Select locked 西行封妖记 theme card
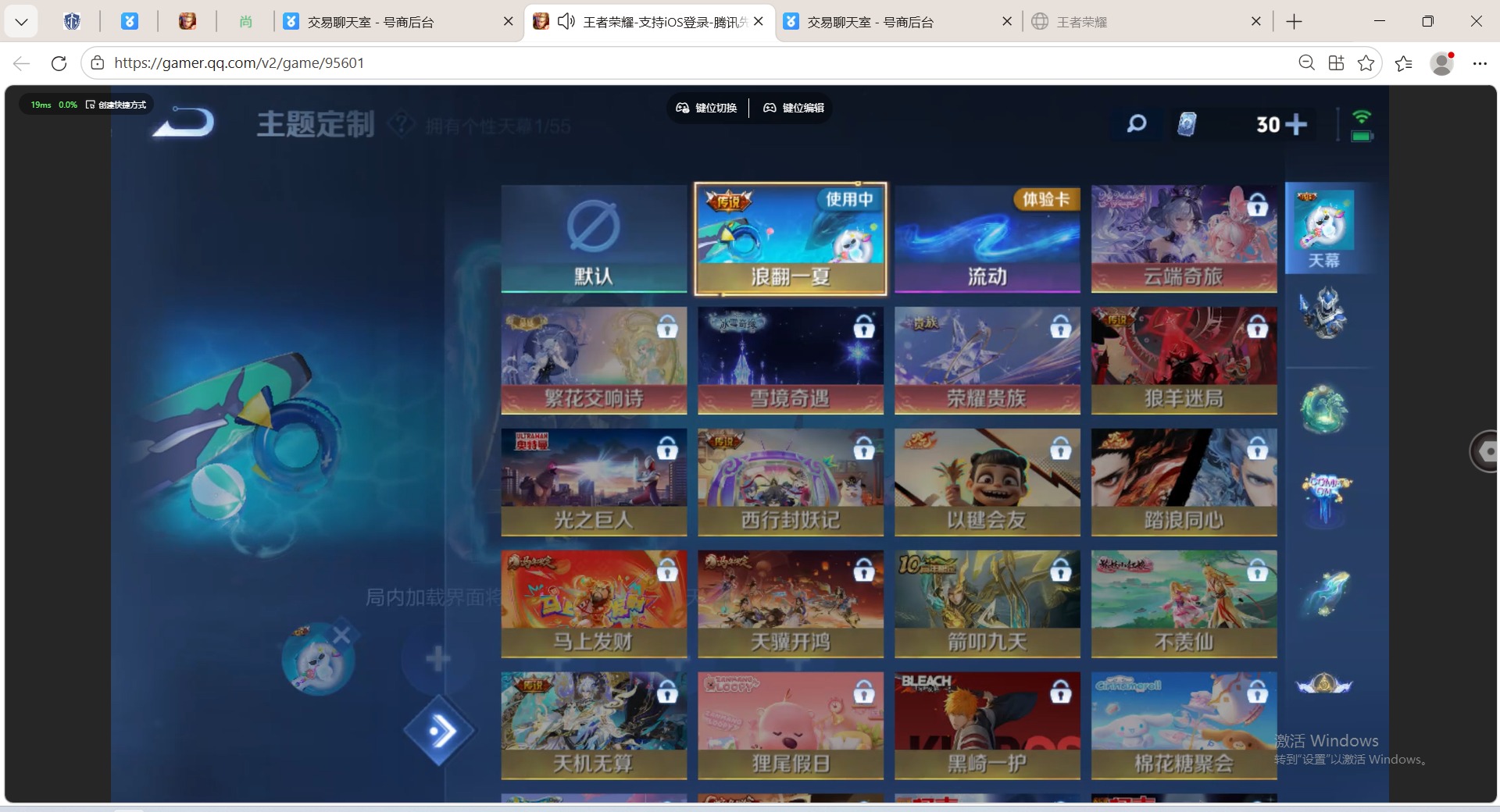The image size is (1500, 812). (x=791, y=482)
